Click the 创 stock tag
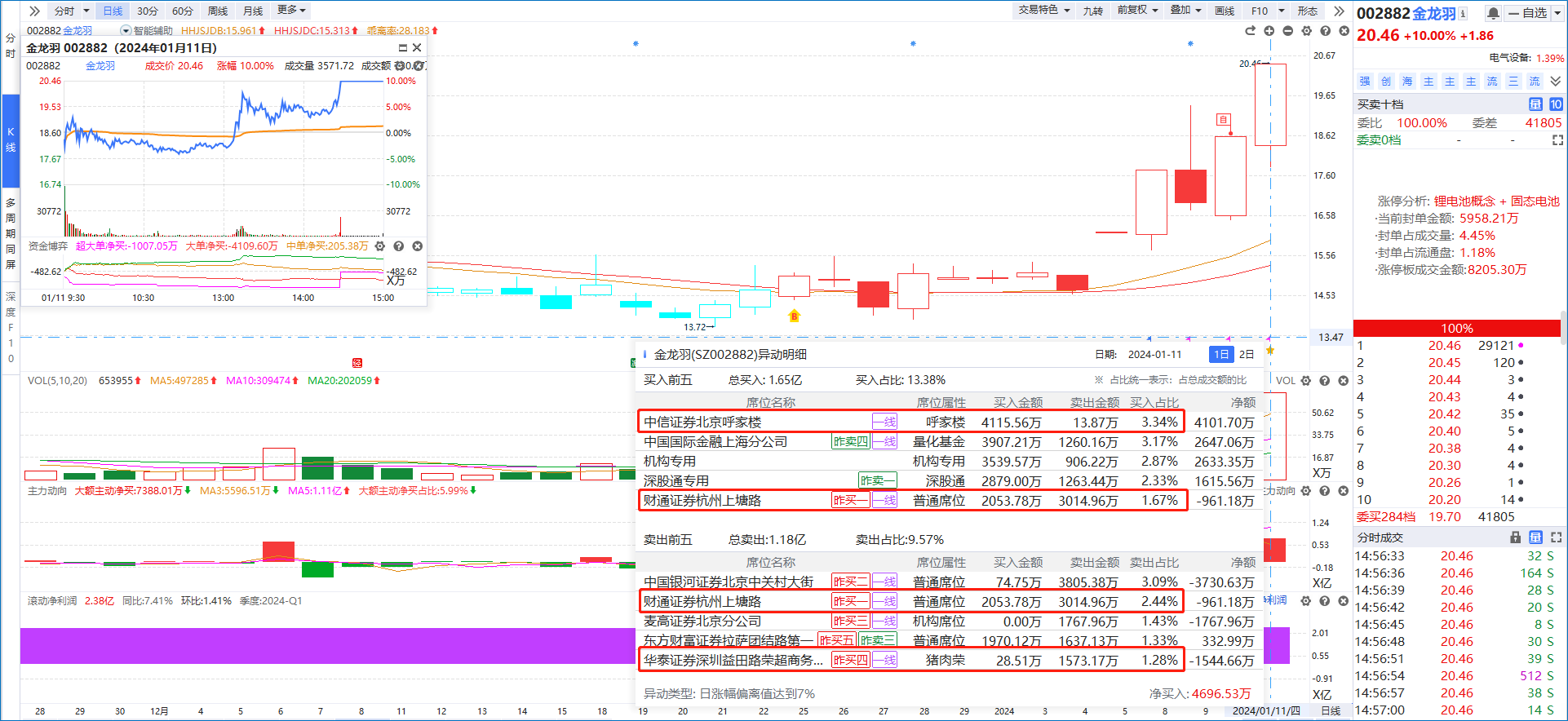This screenshot has height=721, width=1568. (x=1386, y=81)
